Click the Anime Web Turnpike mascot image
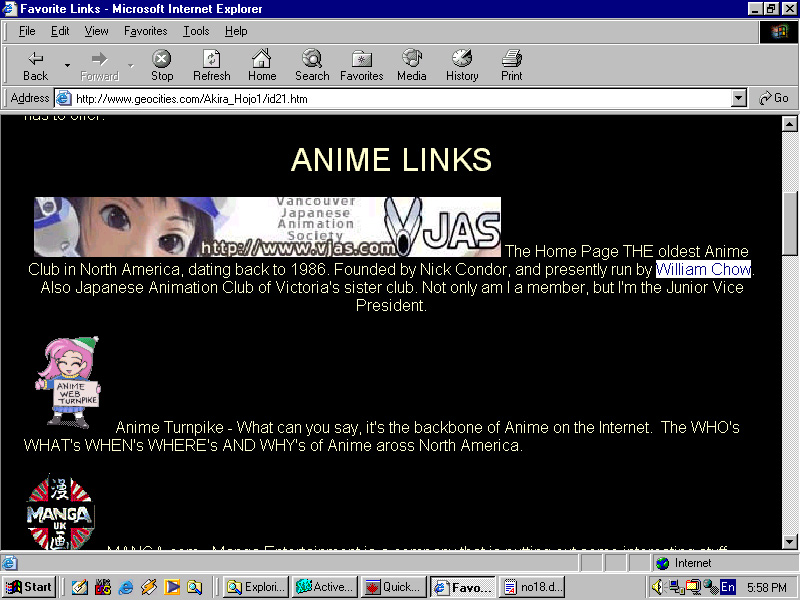800x600 pixels. pos(67,382)
